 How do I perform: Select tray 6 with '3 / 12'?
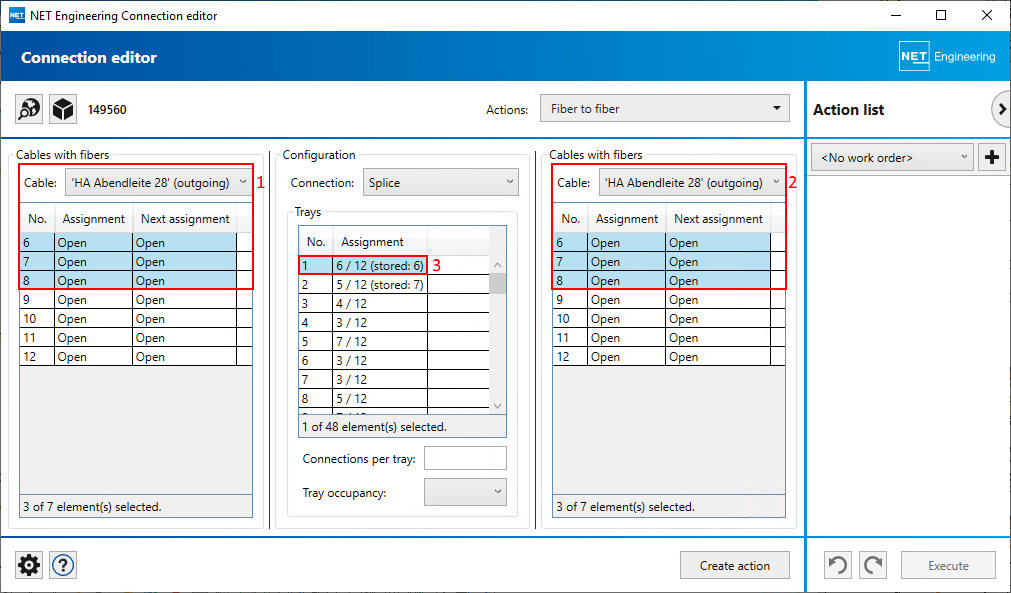pyautogui.click(x=394, y=360)
